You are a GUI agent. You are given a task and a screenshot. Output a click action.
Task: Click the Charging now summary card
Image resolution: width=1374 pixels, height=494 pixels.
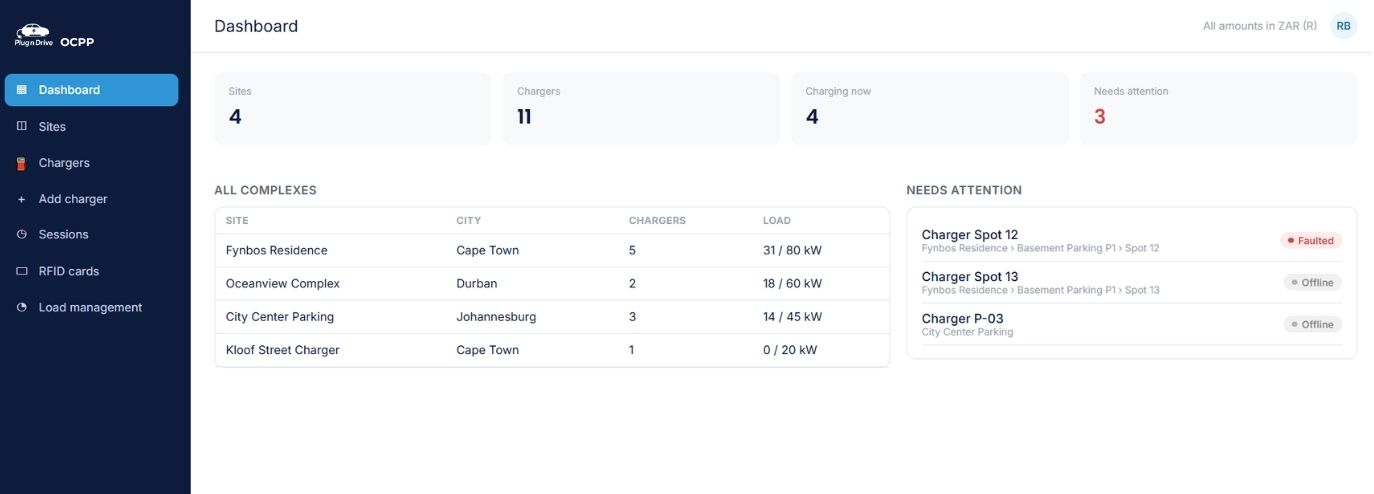(930, 108)
